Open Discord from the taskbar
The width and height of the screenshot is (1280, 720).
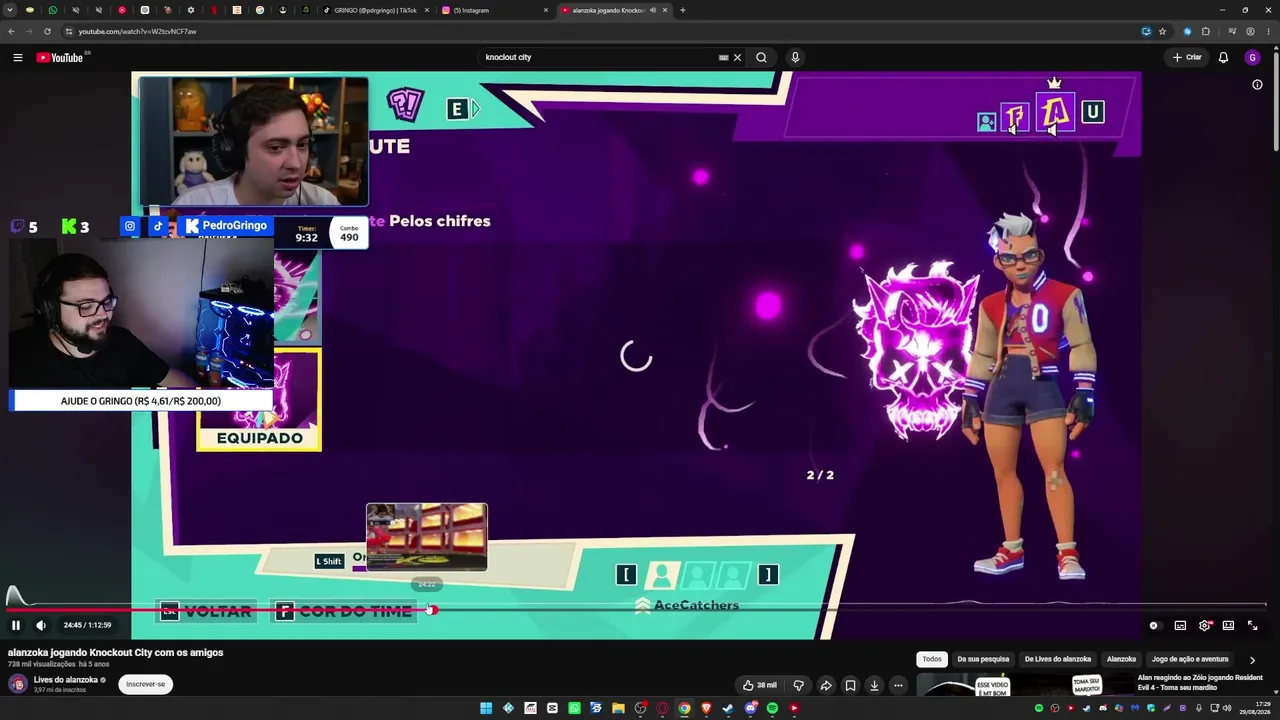pos(750,708)
